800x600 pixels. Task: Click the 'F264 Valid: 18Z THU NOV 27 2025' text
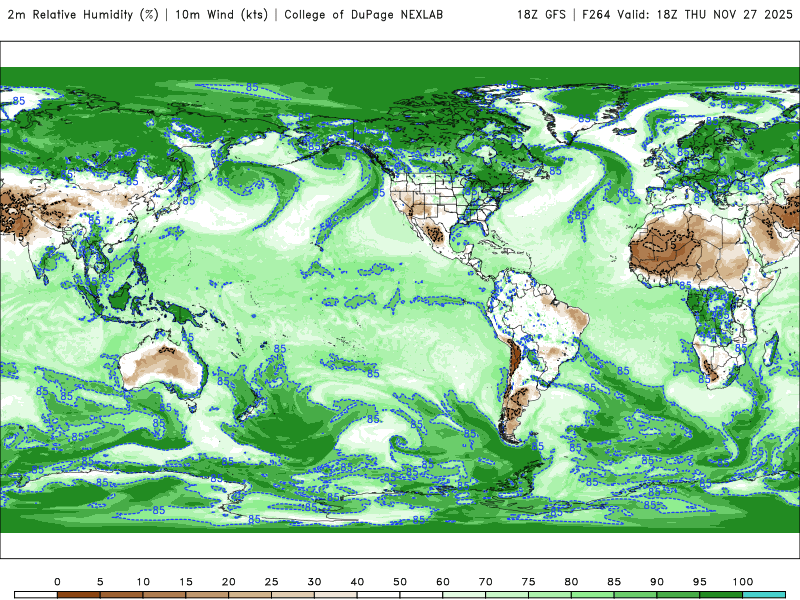point(687,15)
